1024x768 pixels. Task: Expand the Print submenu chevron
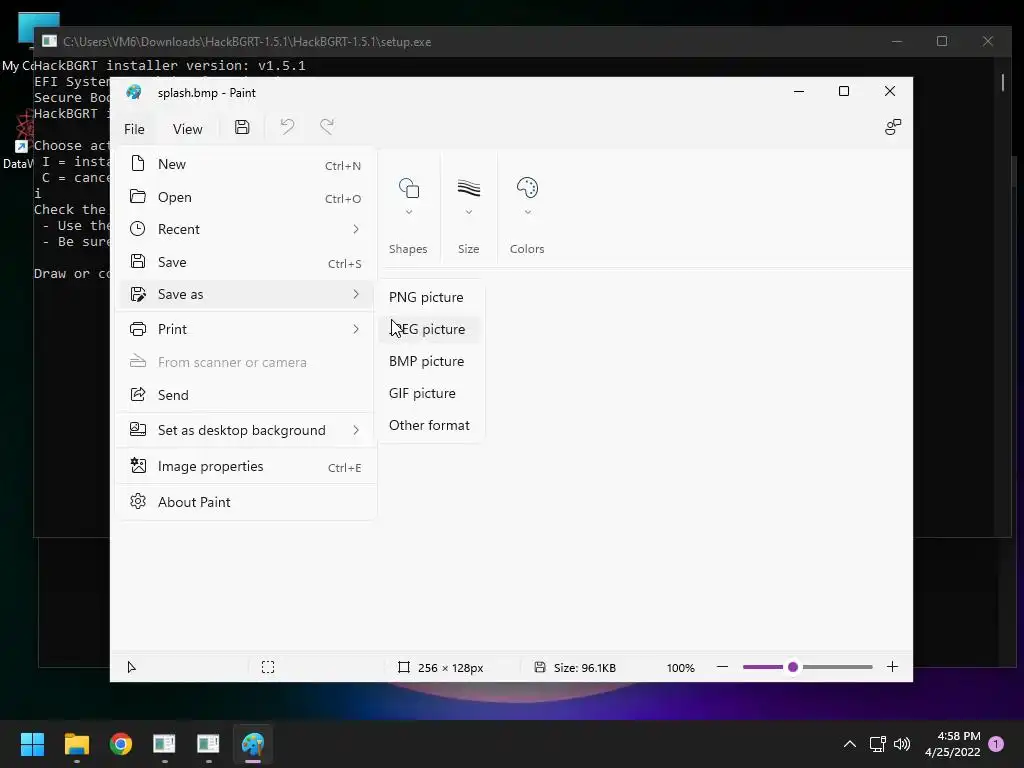click(x=356, y=329)
